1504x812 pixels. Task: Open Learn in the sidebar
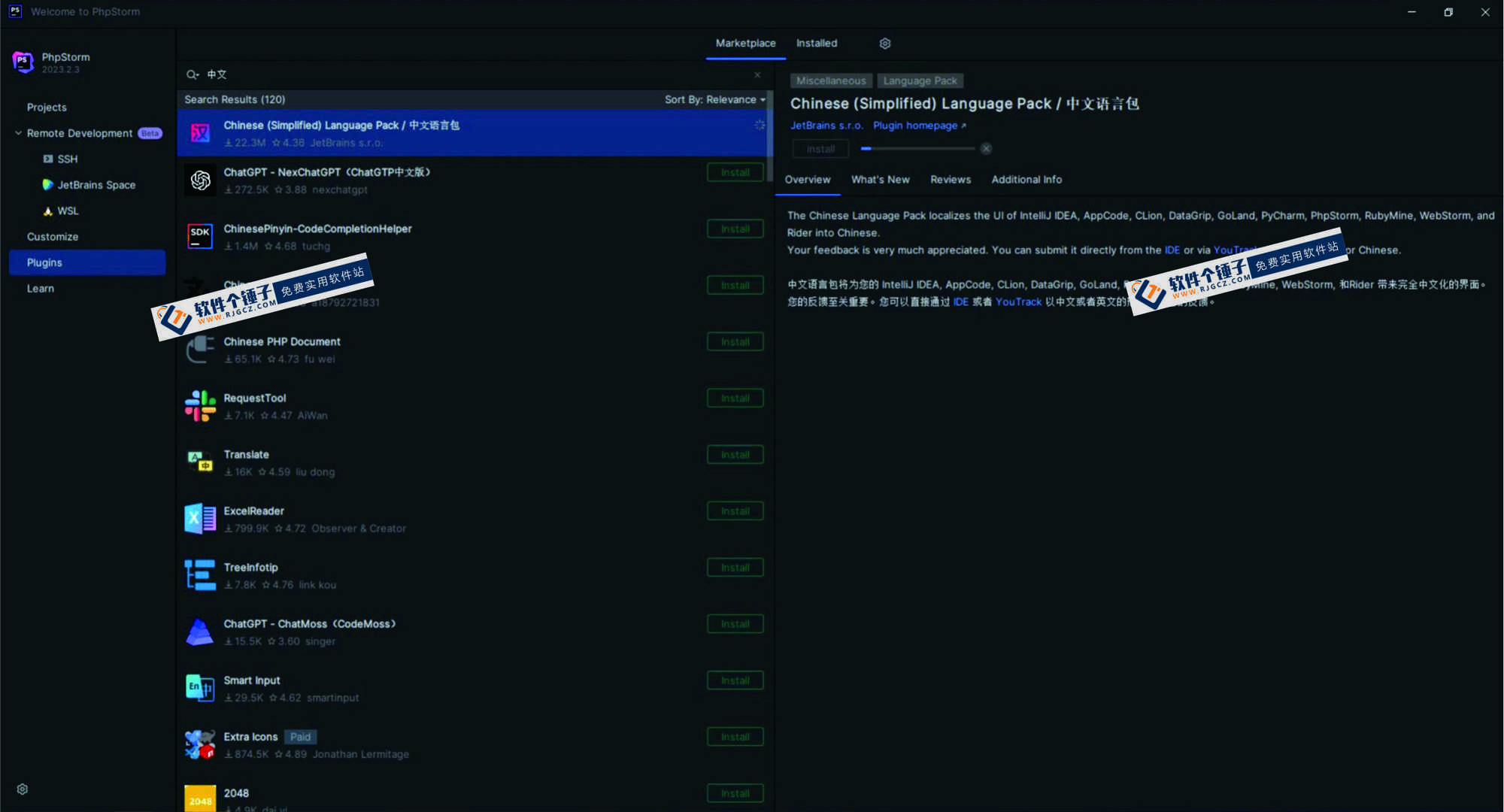41,289
